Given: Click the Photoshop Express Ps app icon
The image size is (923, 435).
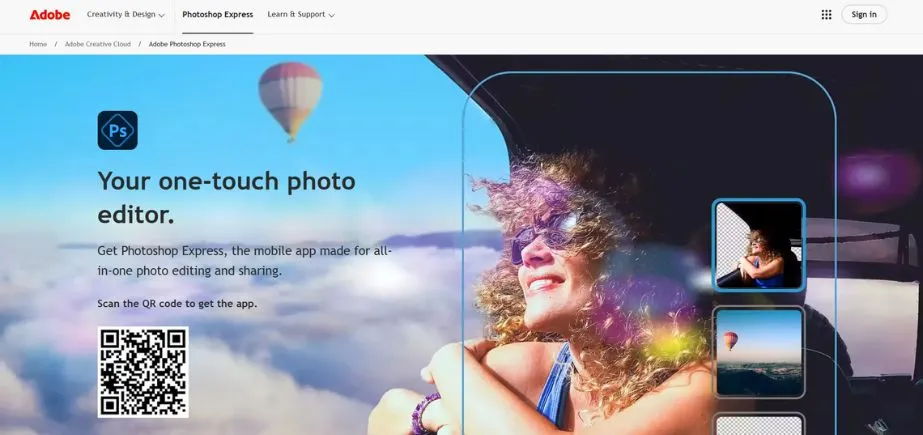Looking at the screenshot, I should coord(118,130).
